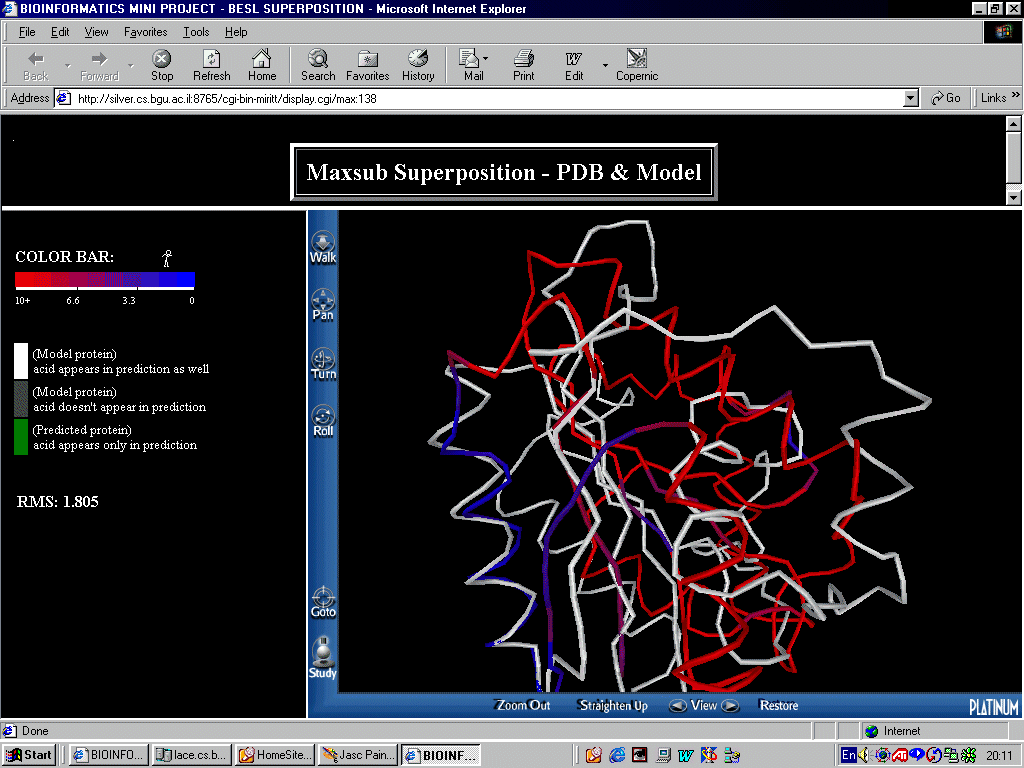Expand the Edit button dropdown arrow

605,66
